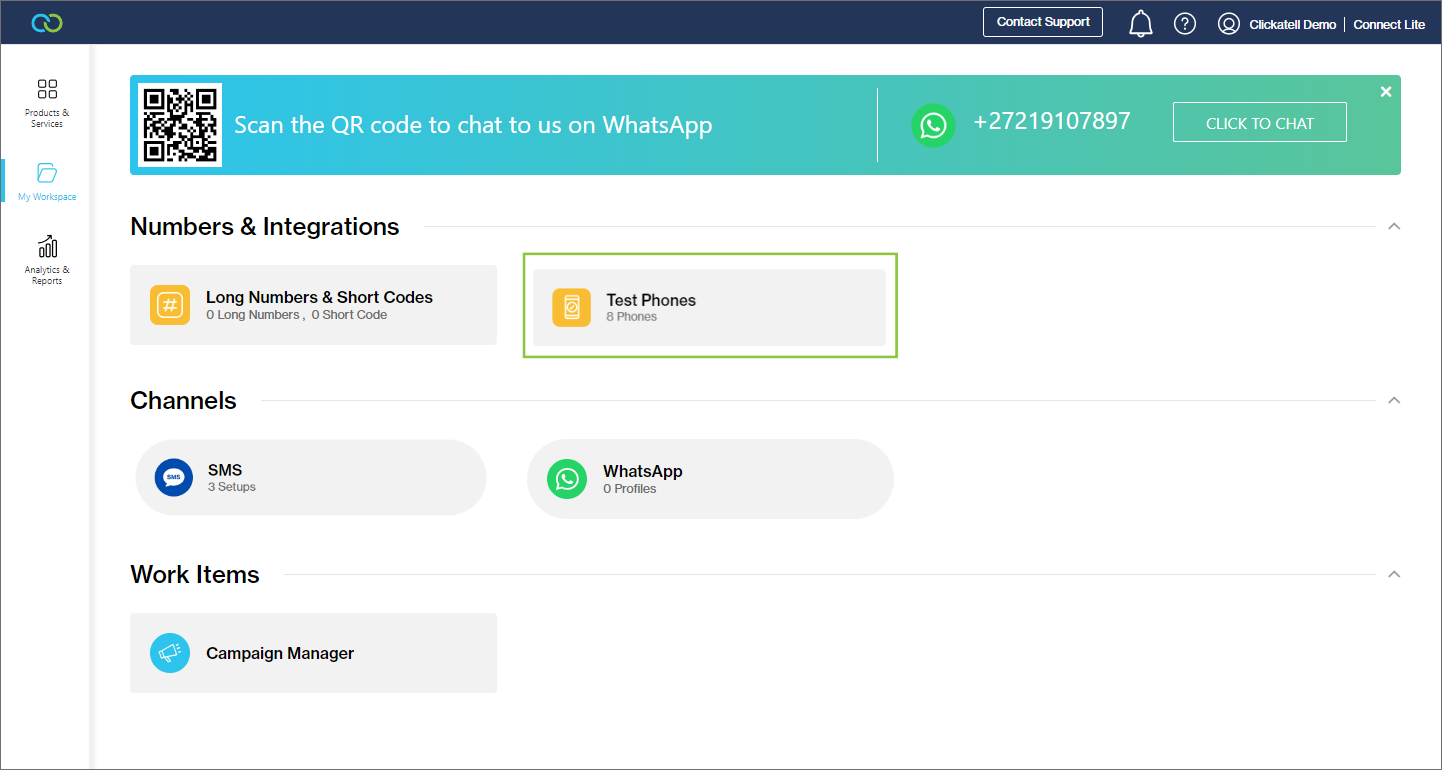This screenshot has height=770, width=1442.
Task: Open the notifications bell
Action: point(1140,24)
